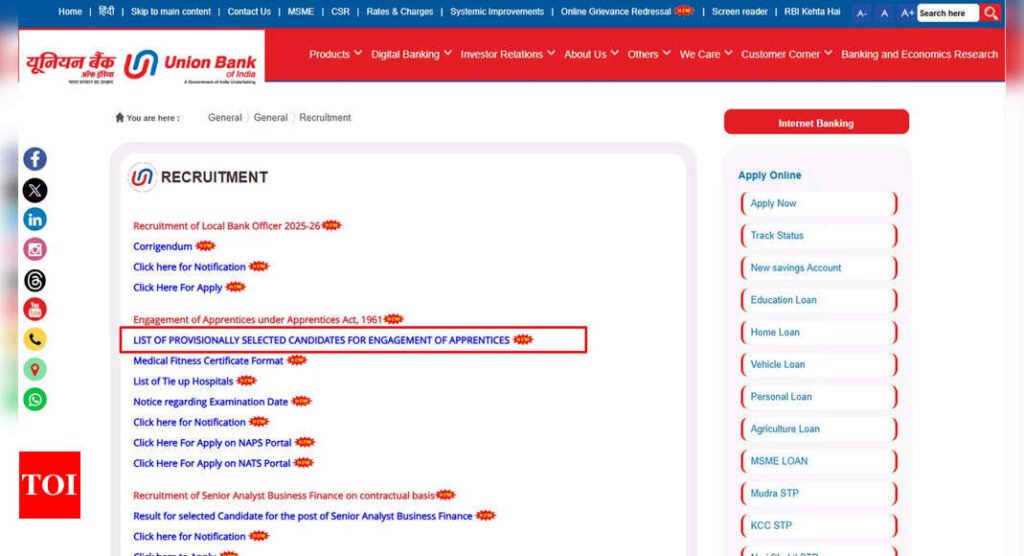Open Engagement of Apprentices under Apprentices Act link

[257, 319]
